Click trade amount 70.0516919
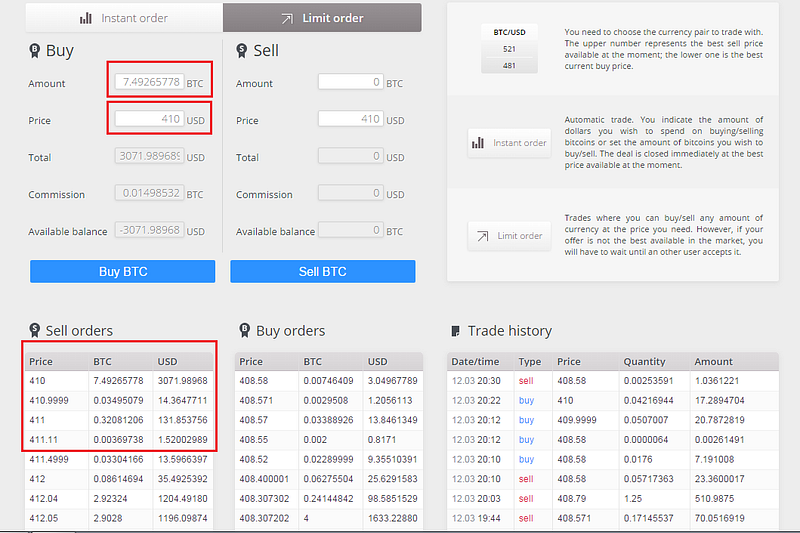Screen dimensions: 800x533 coord(719,518)
